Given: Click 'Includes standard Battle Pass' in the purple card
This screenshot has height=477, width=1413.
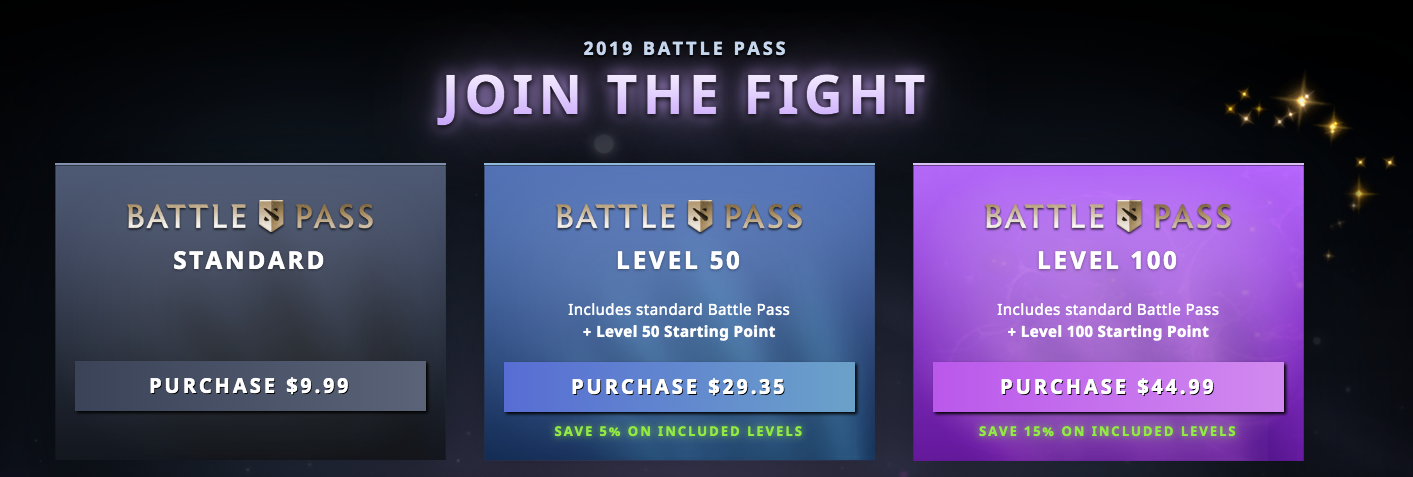Looking at the screenshot, I should [x=1108, y=310].
